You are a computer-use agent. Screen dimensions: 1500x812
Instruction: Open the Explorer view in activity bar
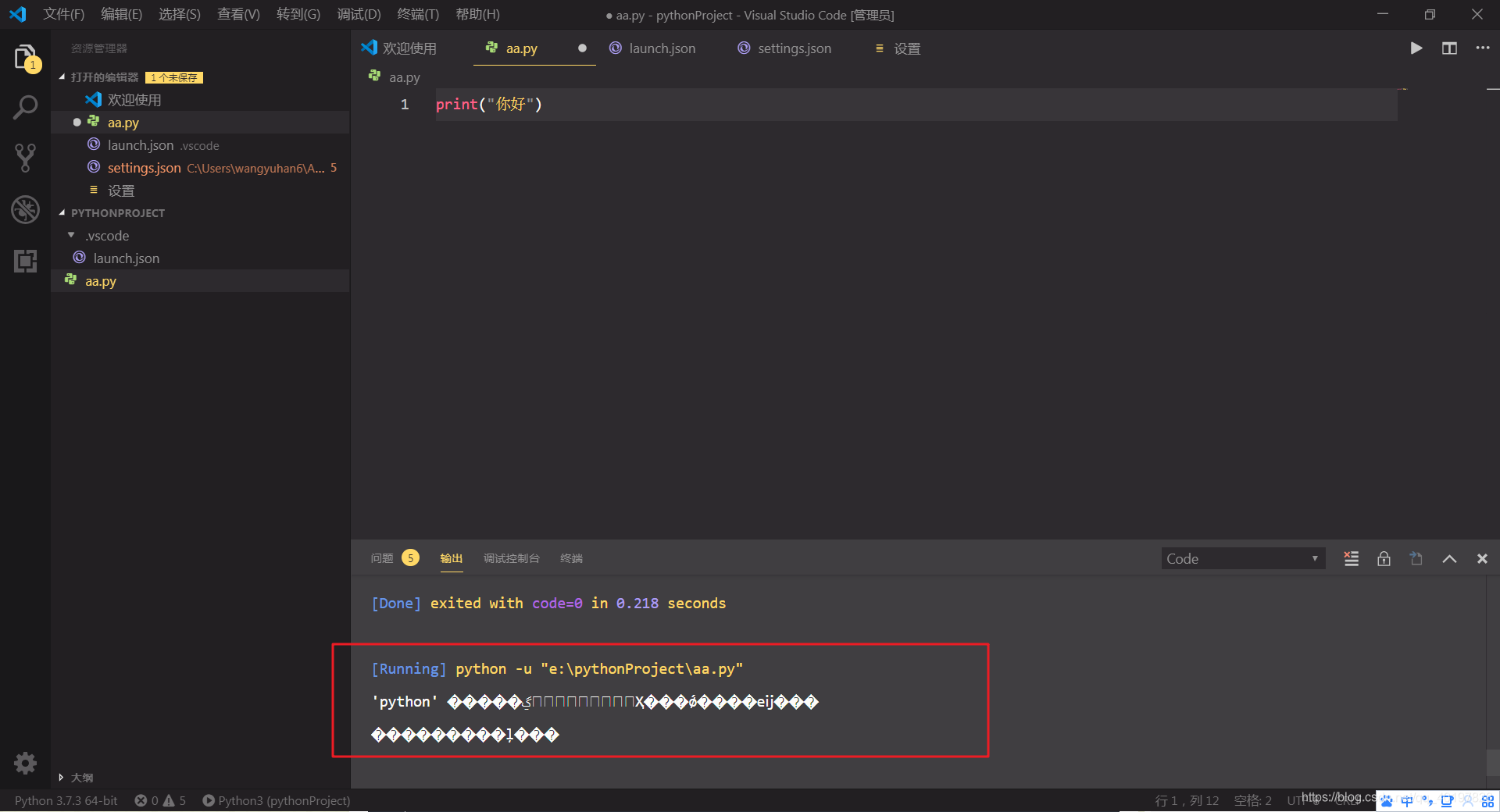pos(26,59)
